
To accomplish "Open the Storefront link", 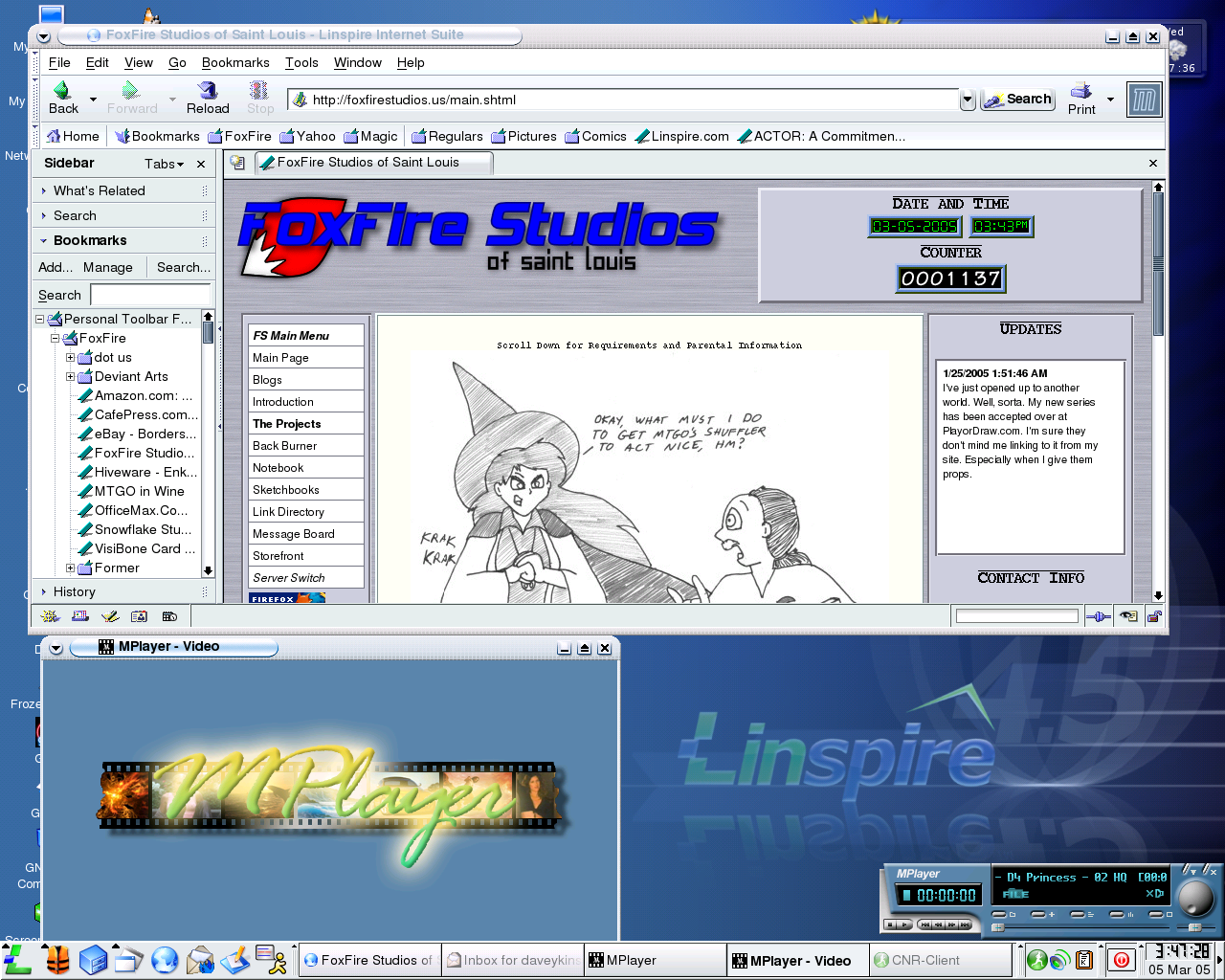I will tap(278, 556).
